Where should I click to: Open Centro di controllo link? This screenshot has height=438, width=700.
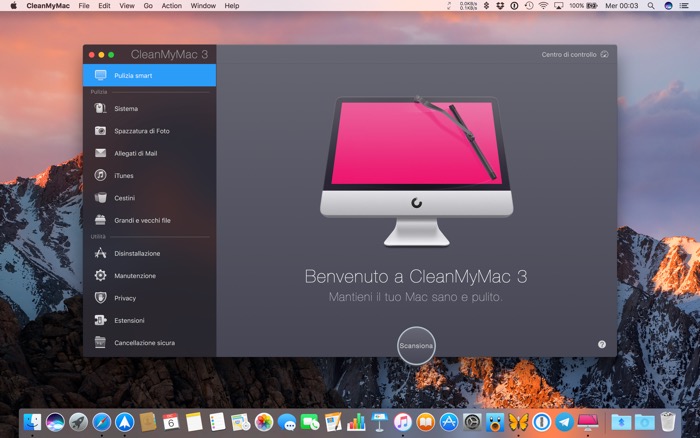click(575, 54)
